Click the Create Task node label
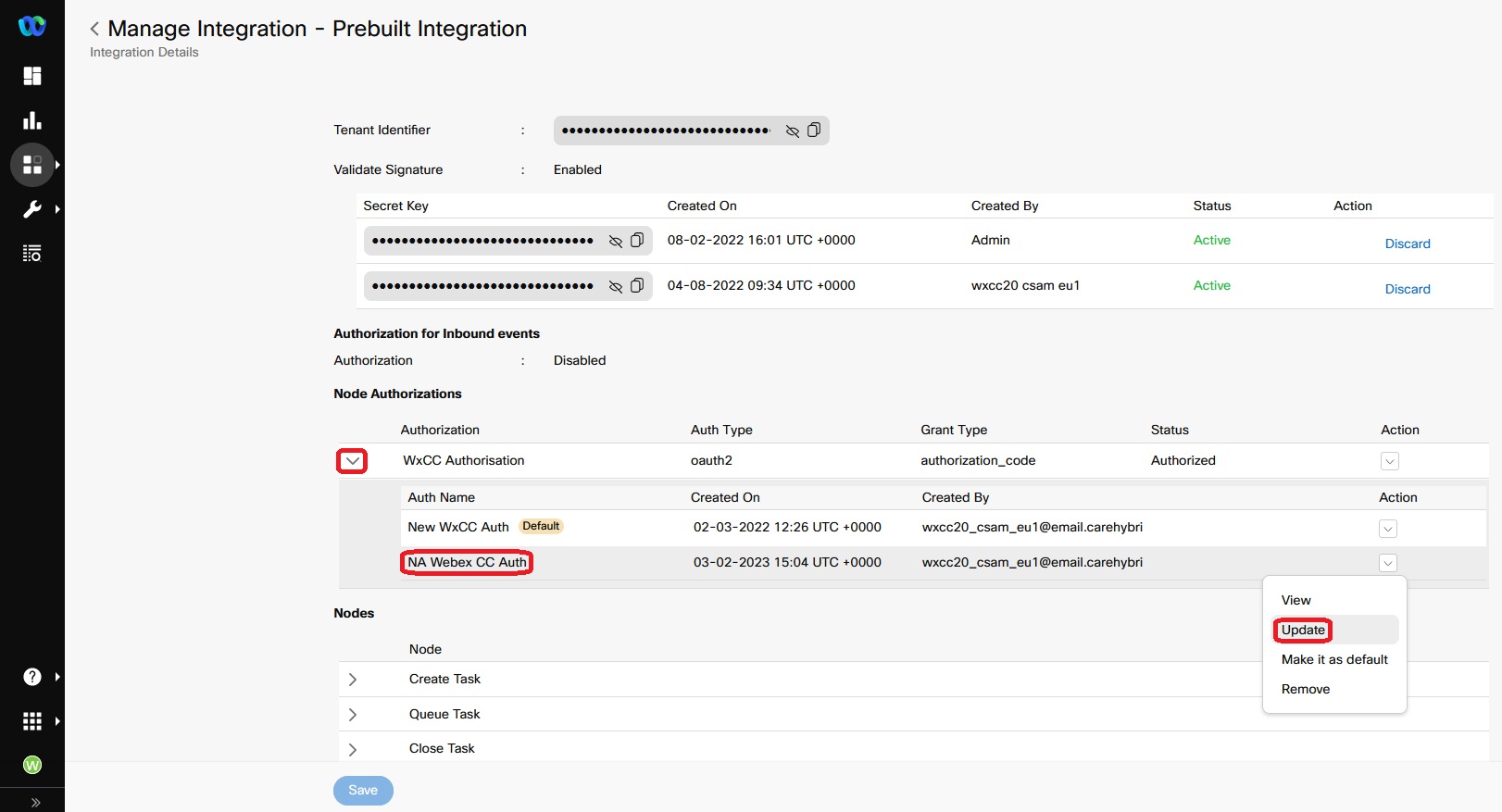This screenshot has width=1502, height=812. pos(444,679)
